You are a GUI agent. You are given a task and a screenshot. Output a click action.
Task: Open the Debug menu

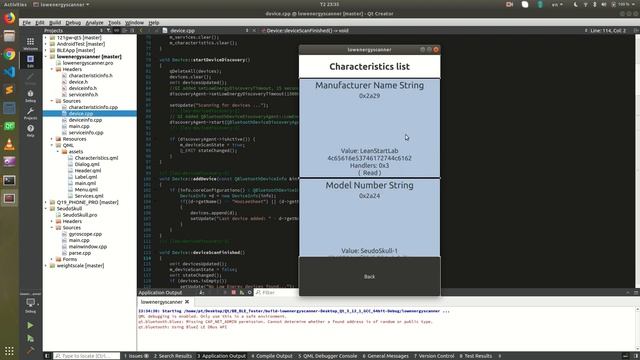[x=73, y=23]
